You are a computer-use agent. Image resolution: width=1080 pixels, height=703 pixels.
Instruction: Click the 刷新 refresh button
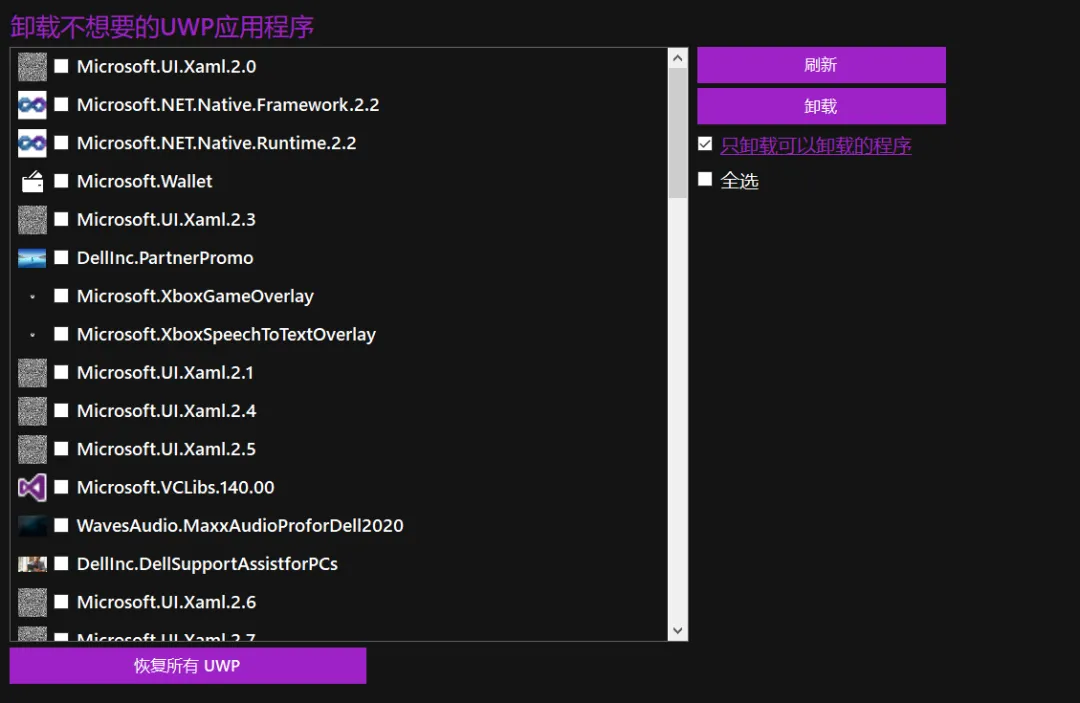pyautogui.click(x=821, y=65)
